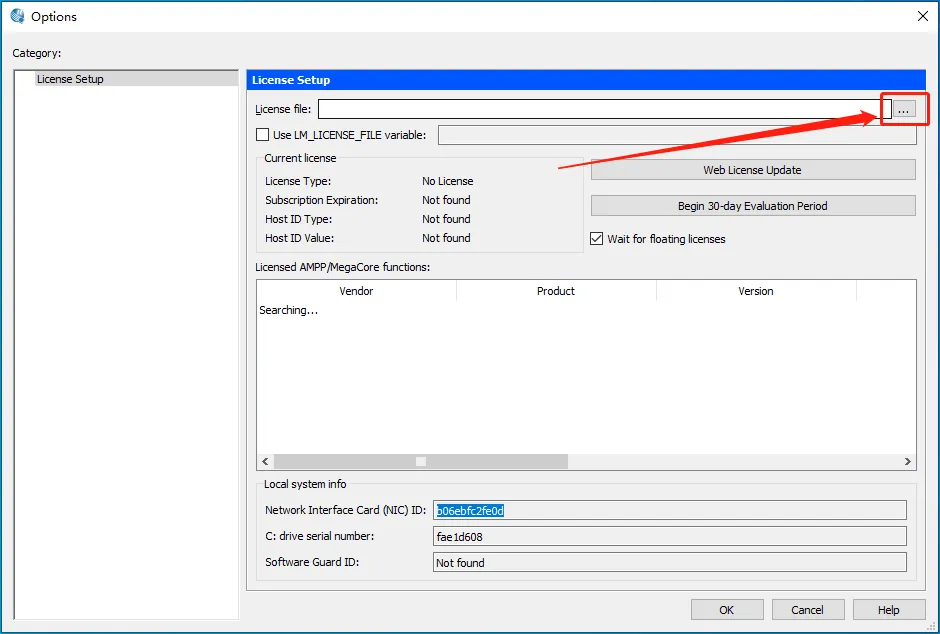This screenshot has width=940, height=634.
Task: Click the Software Guard ID field
Action: pos(670,562)
